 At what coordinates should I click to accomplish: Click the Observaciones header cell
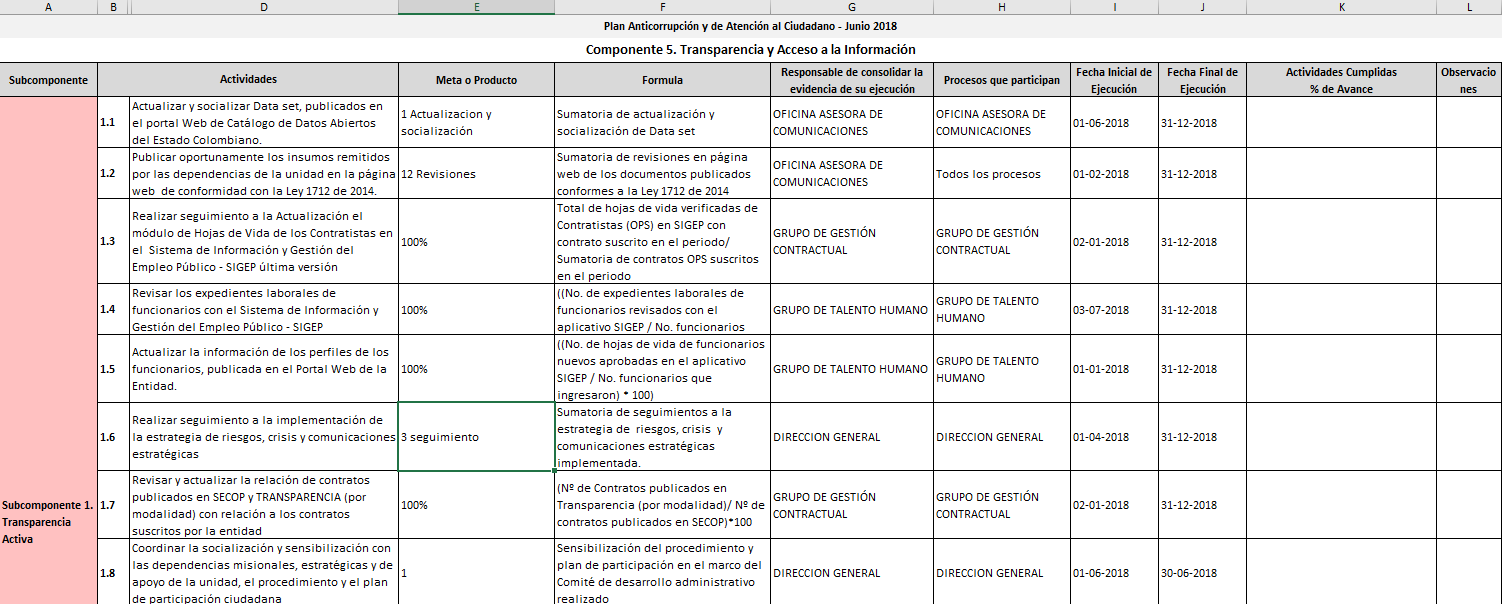coord(1468,80)
